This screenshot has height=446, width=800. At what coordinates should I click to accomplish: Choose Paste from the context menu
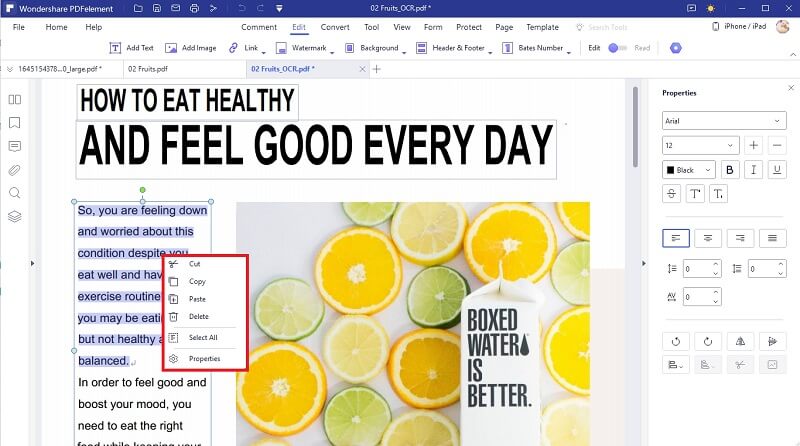203,299
